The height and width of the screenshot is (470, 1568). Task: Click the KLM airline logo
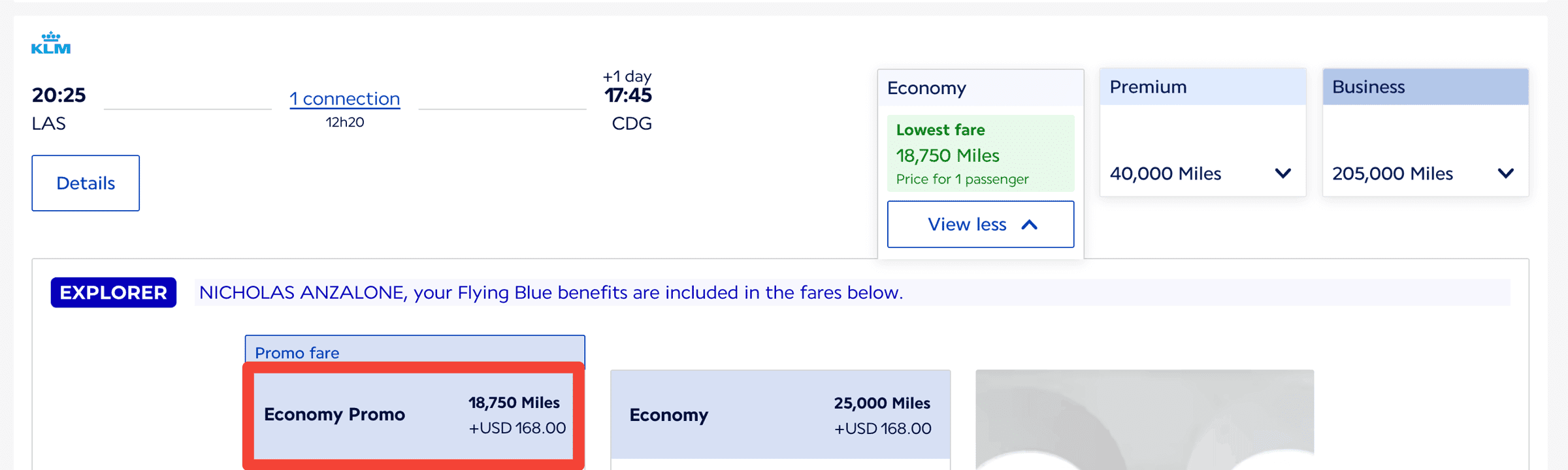pos(51,43)
